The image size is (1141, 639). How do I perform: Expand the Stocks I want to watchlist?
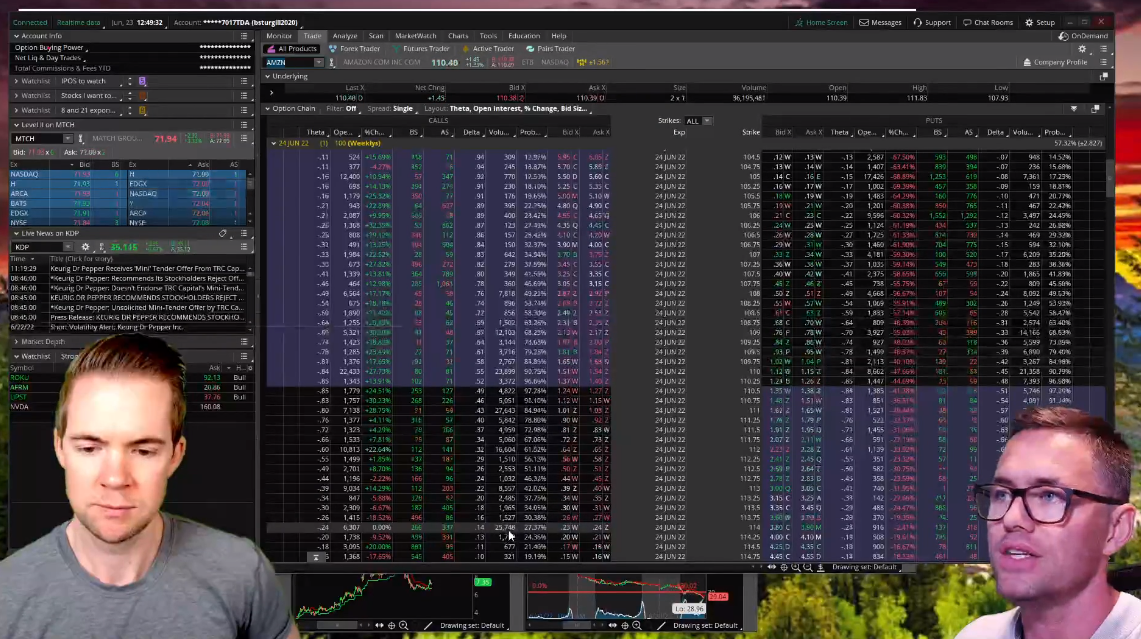16,95
